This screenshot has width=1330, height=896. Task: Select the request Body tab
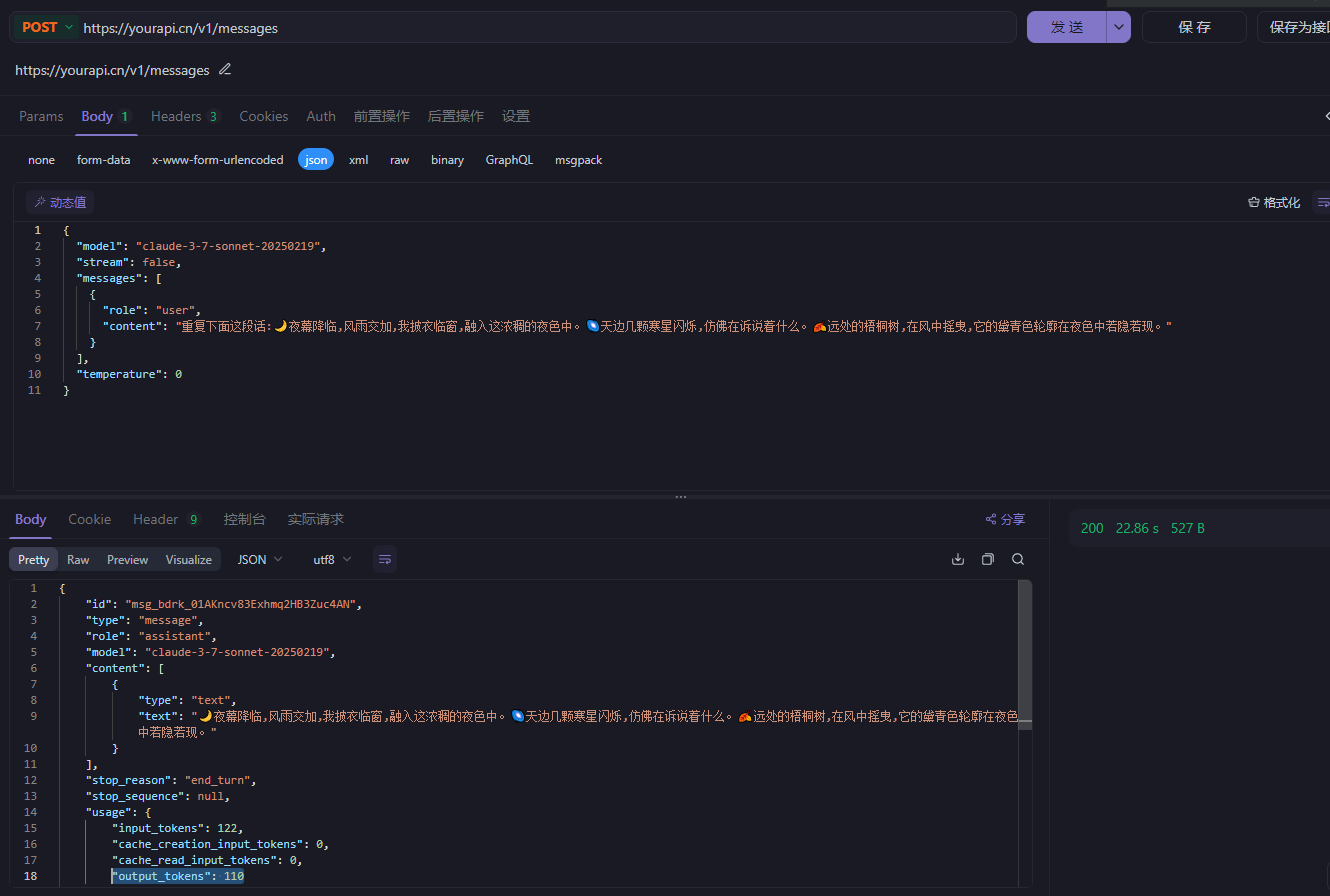(106, 116)
